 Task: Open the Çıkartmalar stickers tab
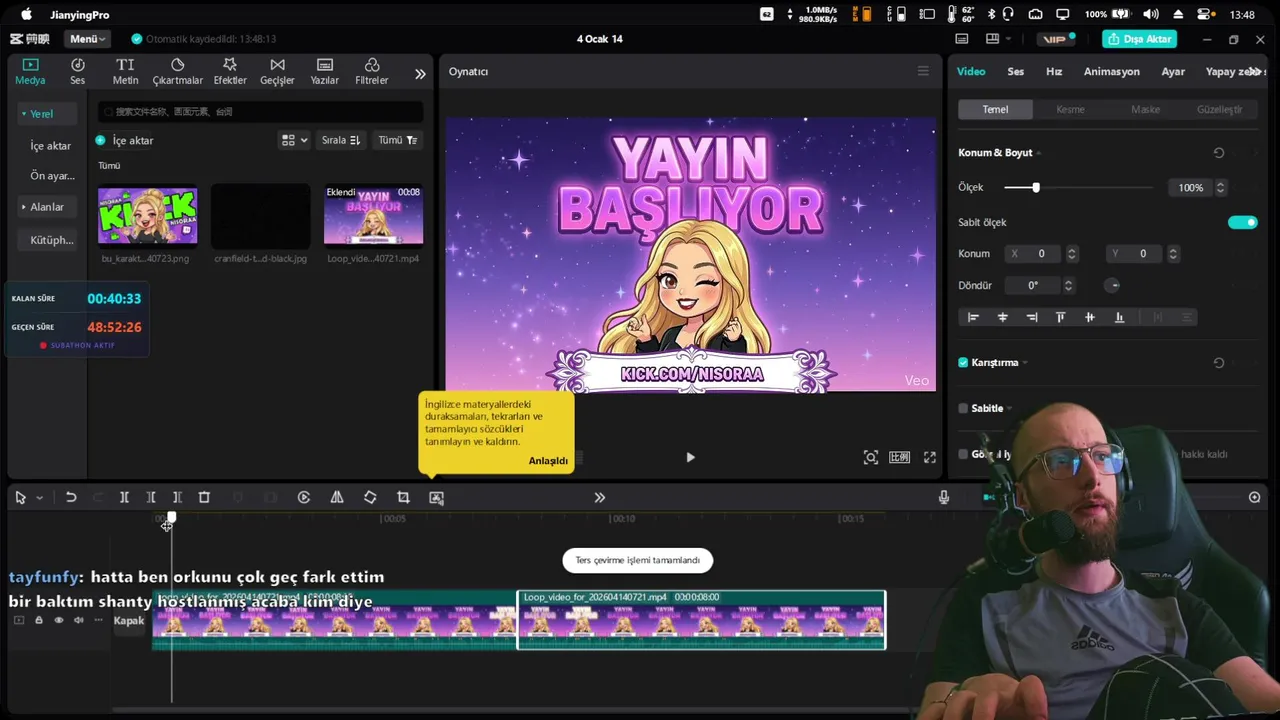coord(177,71)
